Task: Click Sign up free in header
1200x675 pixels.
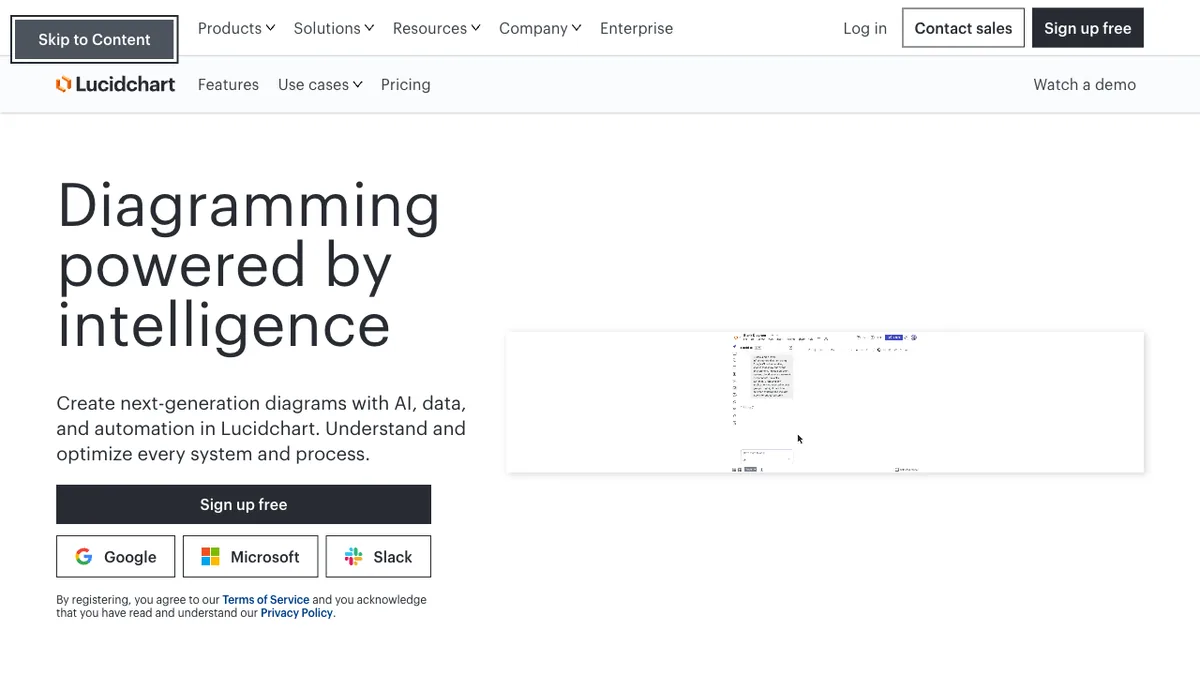Action: (1087, 28)
